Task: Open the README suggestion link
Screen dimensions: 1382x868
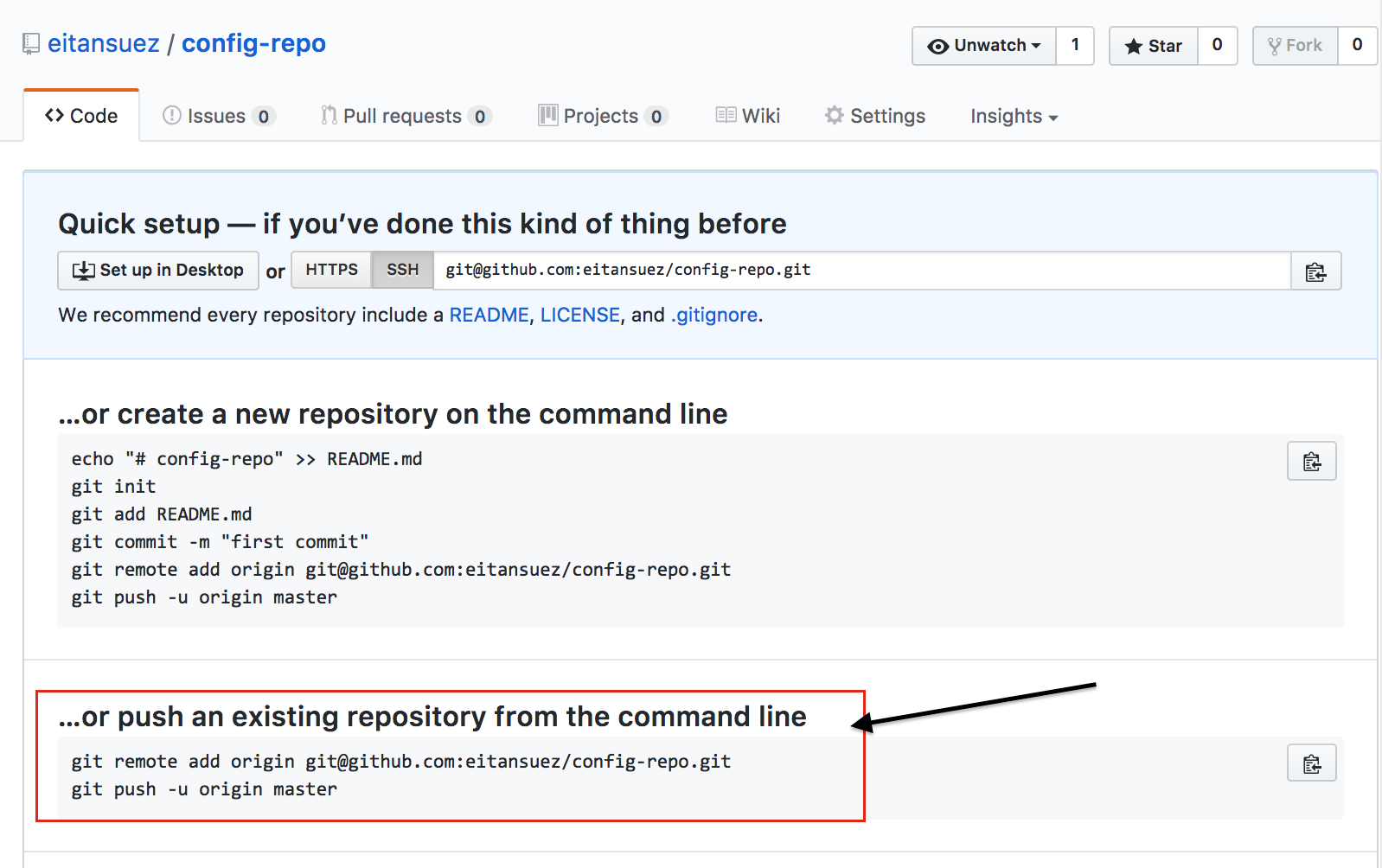Action: (489, 315)
